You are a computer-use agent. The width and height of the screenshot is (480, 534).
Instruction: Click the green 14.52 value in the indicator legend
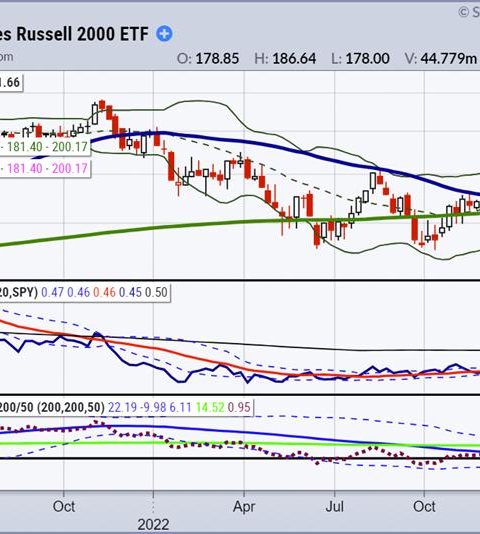tap(210, 407)
